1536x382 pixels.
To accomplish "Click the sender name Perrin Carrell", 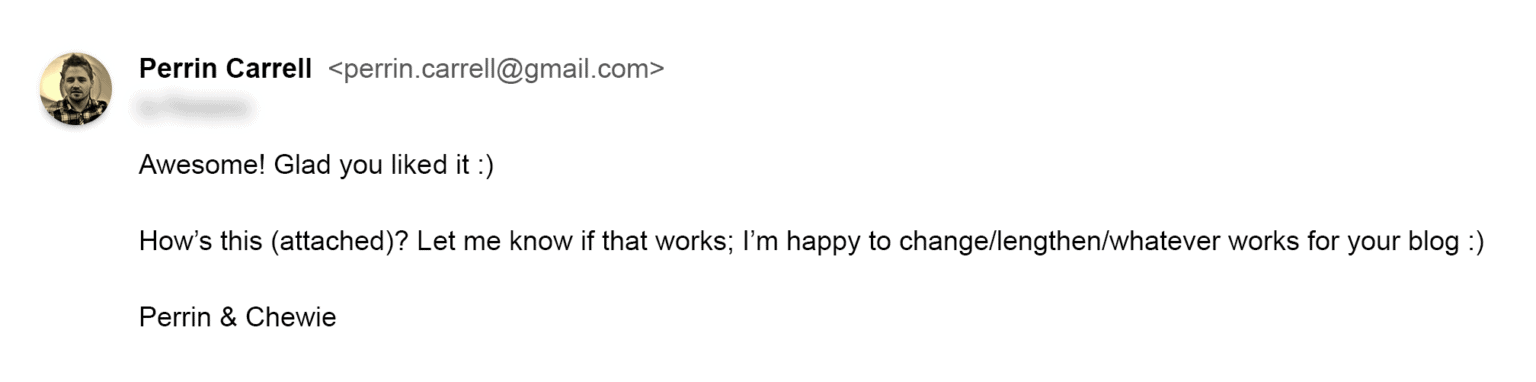I will 226,69.
